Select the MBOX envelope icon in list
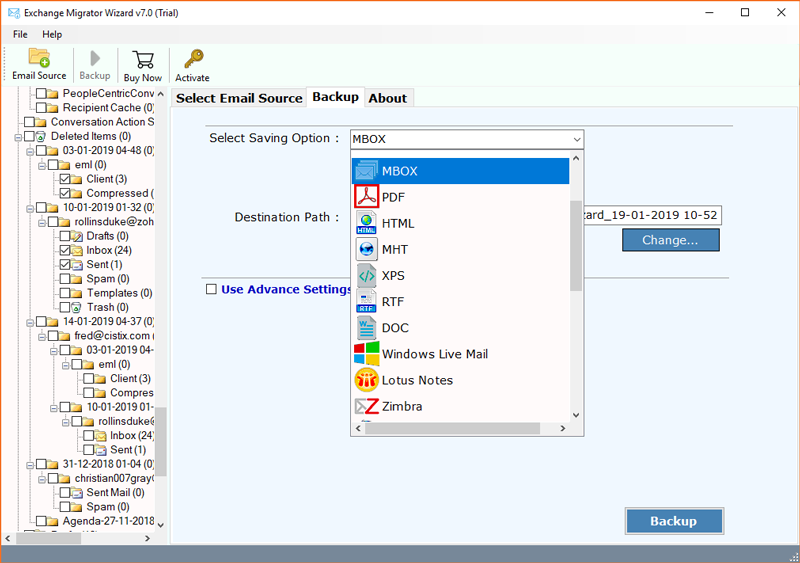This screenshot has height=563, width=800. pyautogui.click(x=366, y=171)
